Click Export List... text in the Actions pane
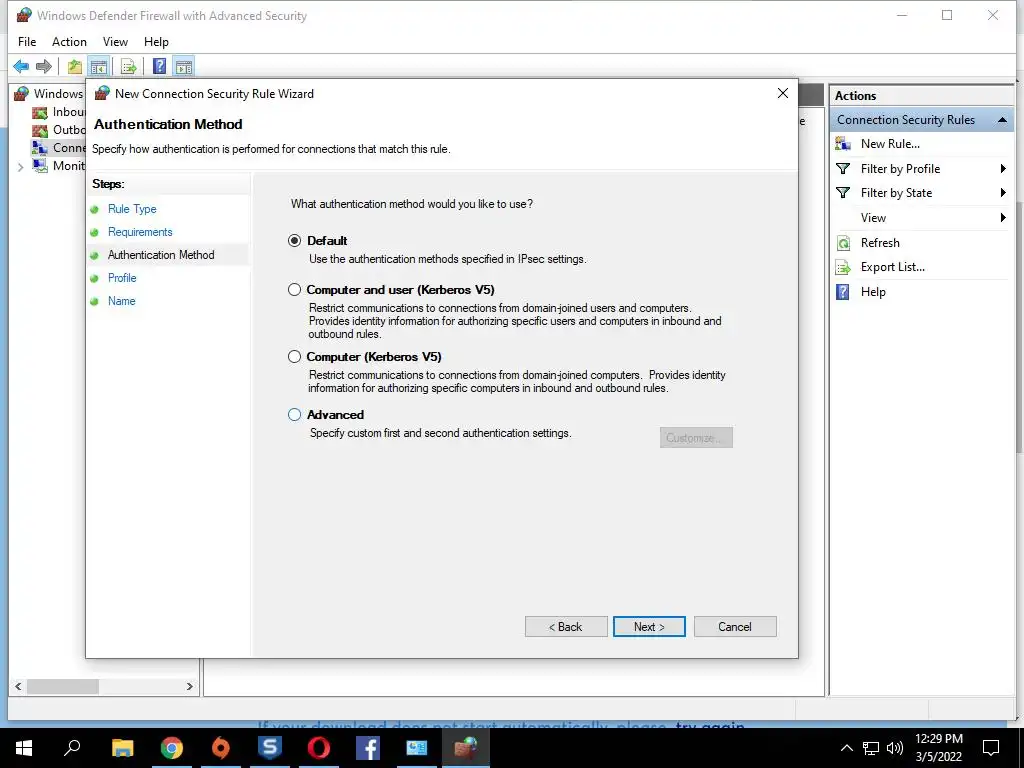This screenshot has width=1024, height=768. pos(892,267)
